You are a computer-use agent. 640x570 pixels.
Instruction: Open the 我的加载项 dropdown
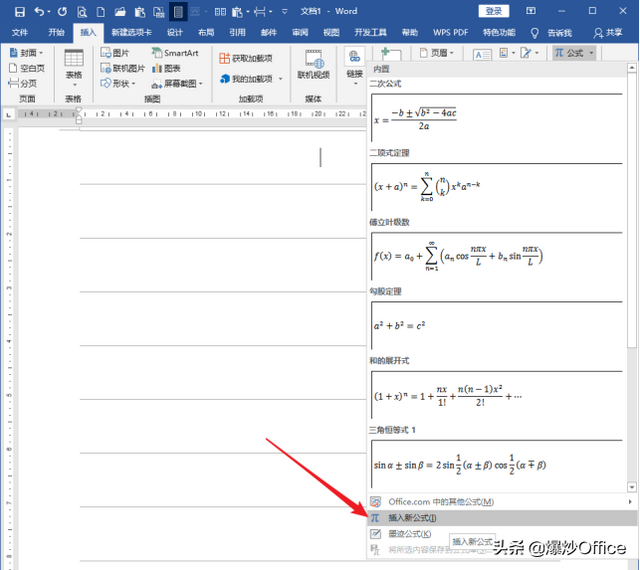click(251, 79)
